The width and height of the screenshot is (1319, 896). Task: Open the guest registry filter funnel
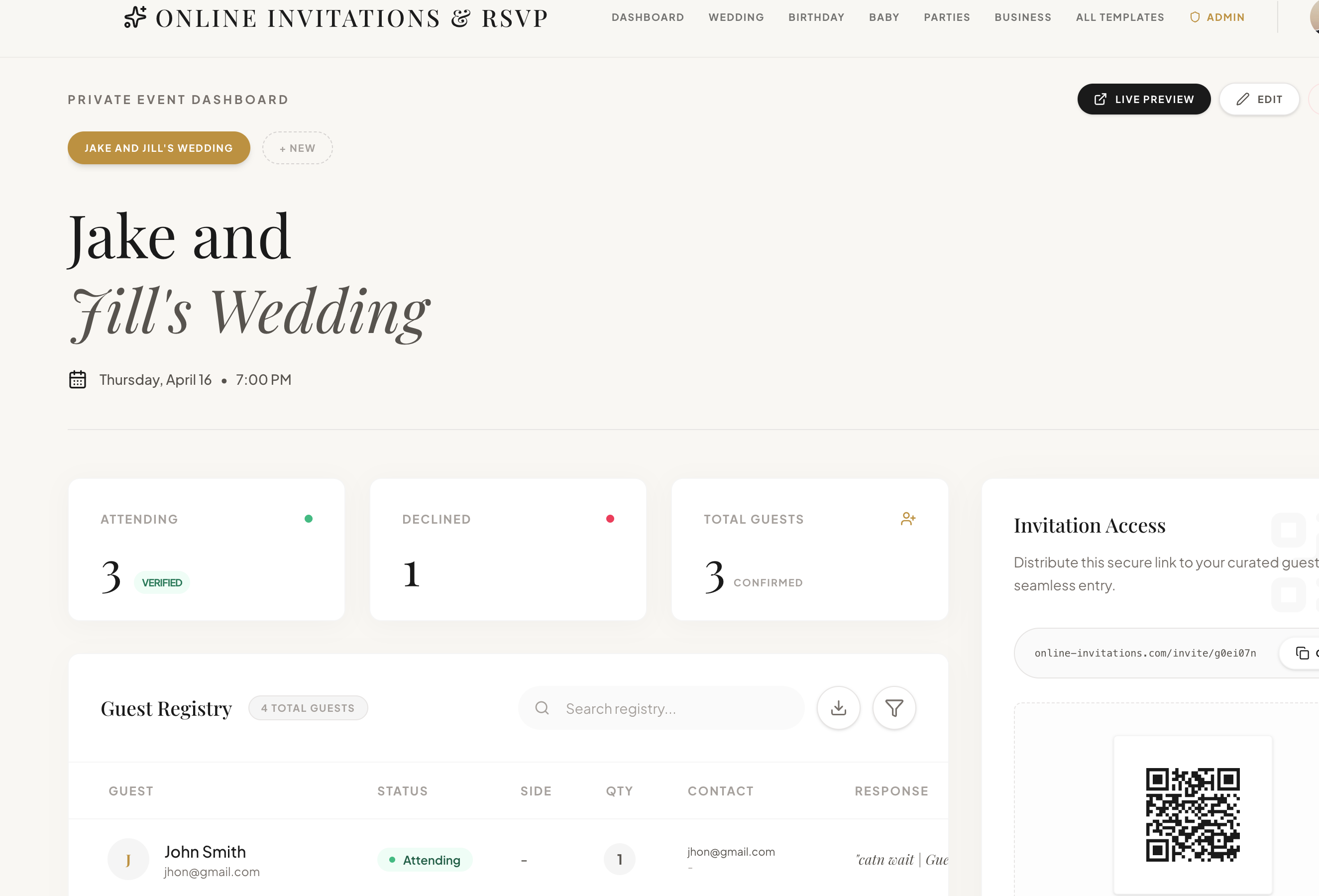[x=894, y=708]
